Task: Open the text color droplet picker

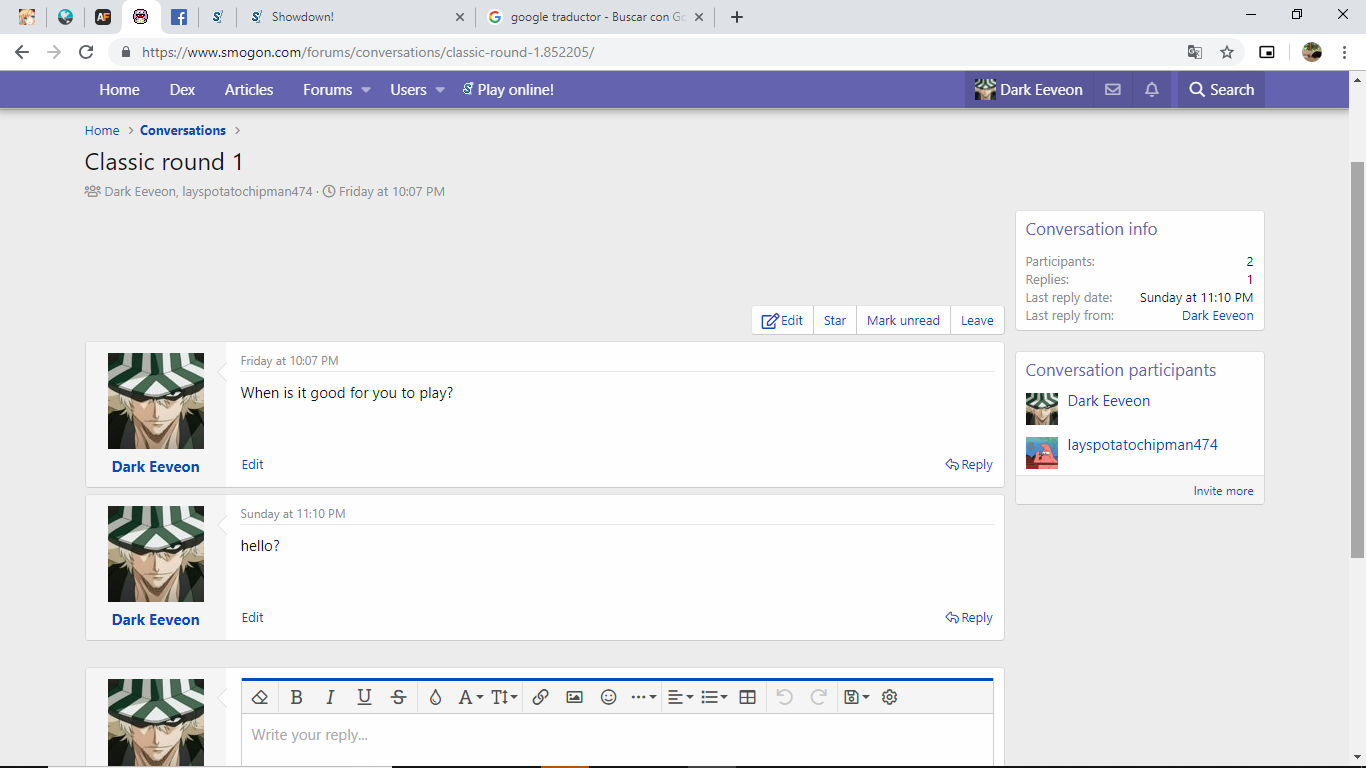Action: (x=435, y=697)
